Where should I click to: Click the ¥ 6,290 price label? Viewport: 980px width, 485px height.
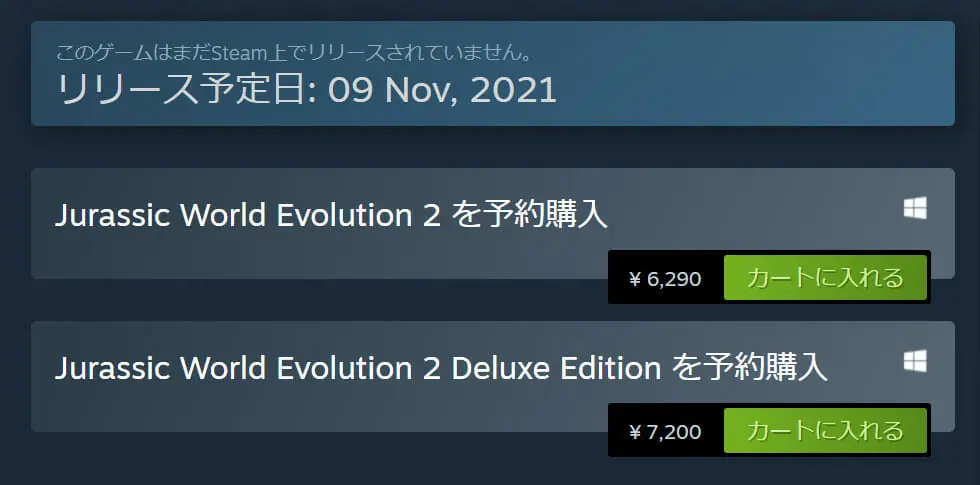click(665, 279)
